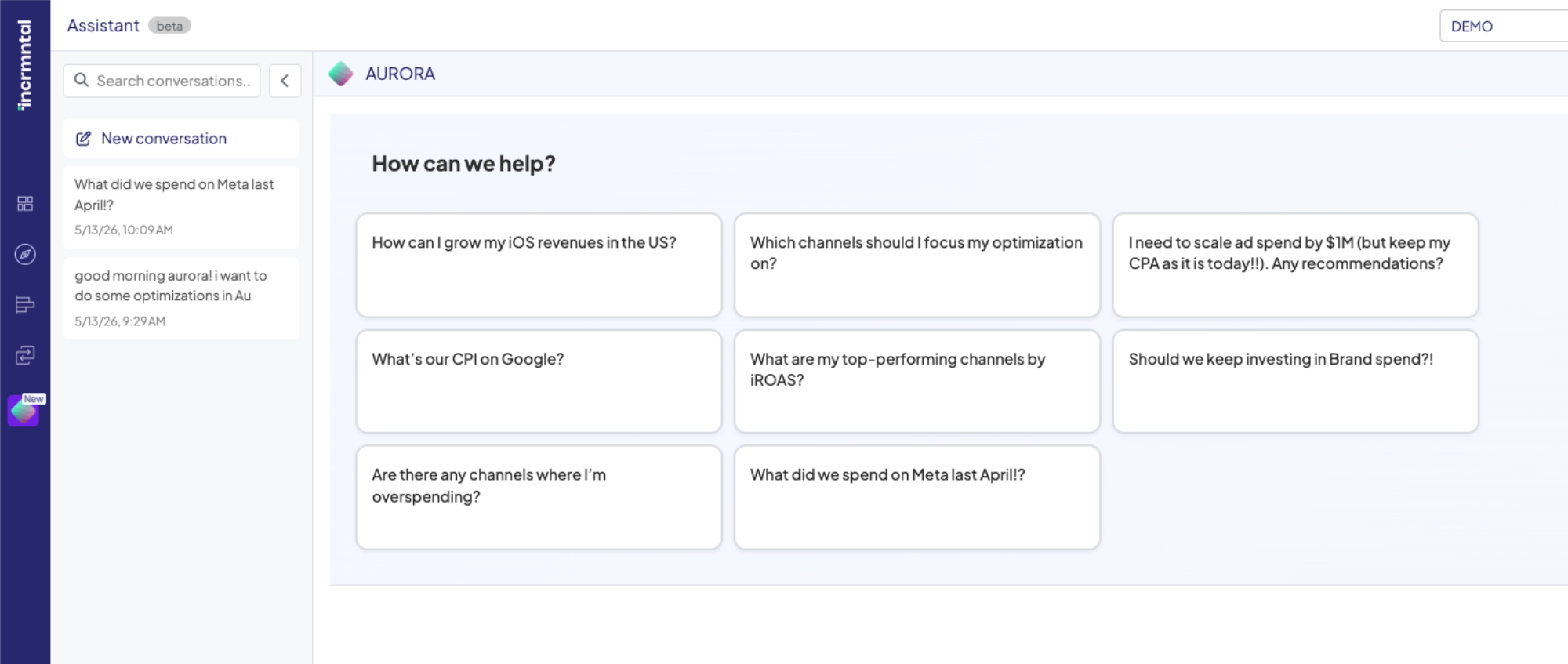Image resolution: width=1568 pixels, height=664 pixels.
Task: Choose 'top-performing channels by iROAS' suggestion
Action: point(917,381)
